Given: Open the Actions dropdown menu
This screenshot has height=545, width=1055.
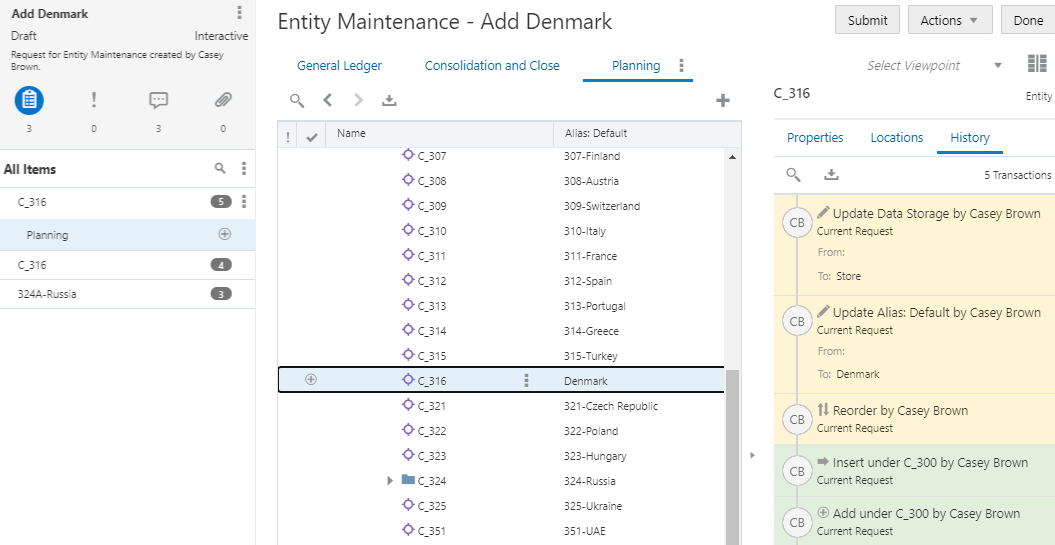Looking at the screenshot, I should [950, 20].
